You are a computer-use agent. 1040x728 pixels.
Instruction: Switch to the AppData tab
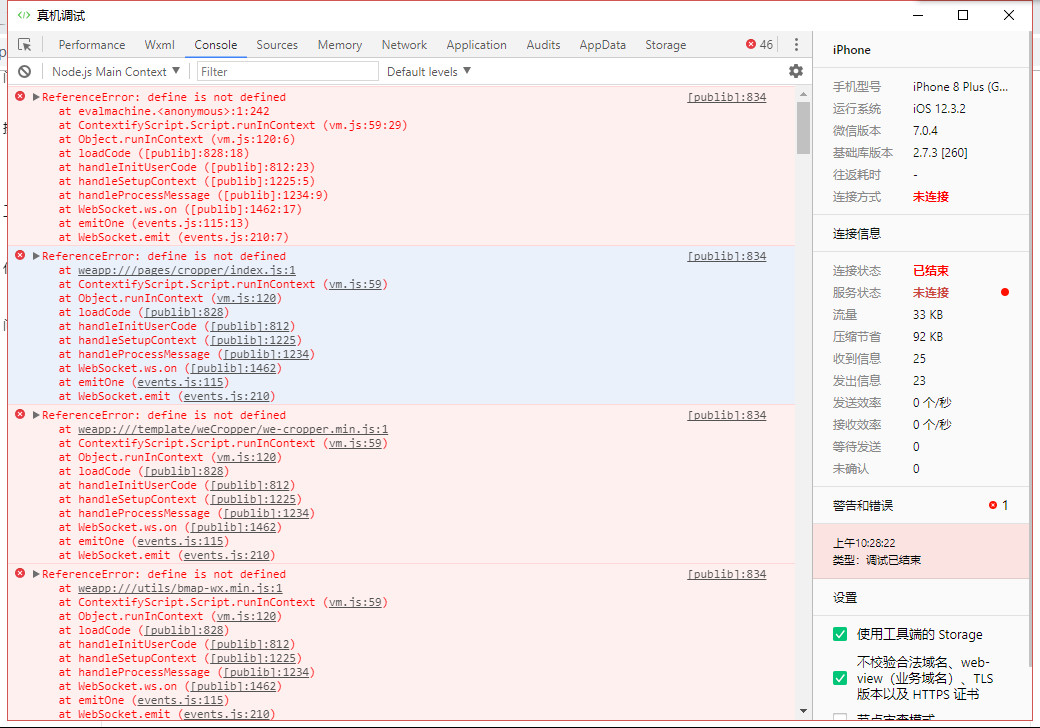coord(602,45)
